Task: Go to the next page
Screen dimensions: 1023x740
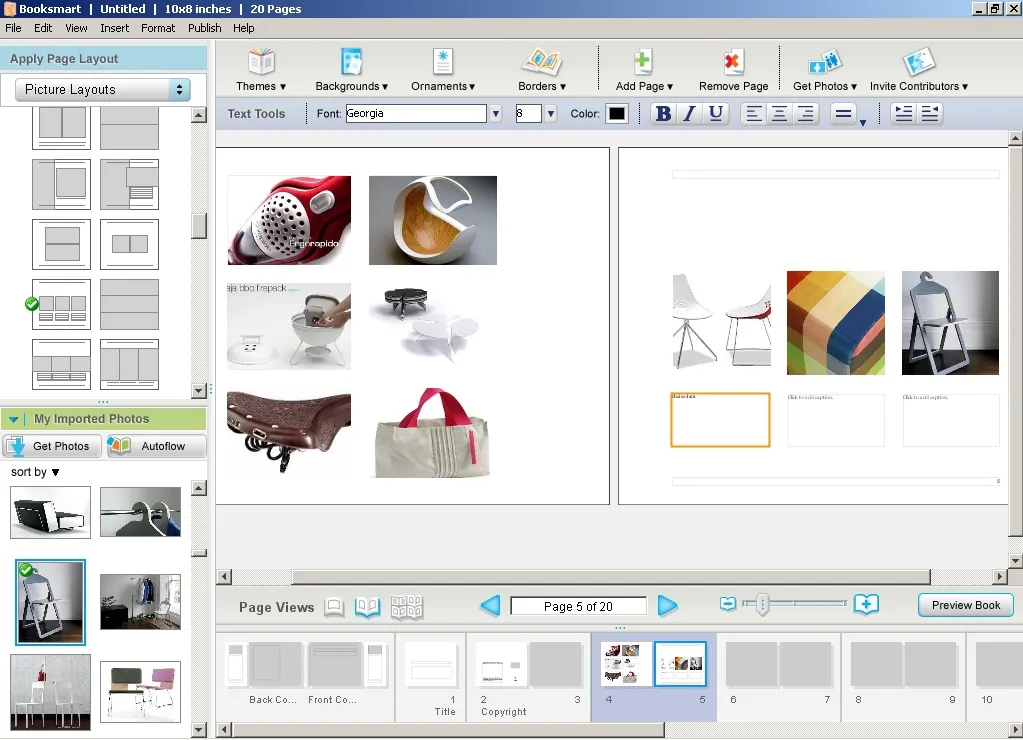Action: point(667,606)
